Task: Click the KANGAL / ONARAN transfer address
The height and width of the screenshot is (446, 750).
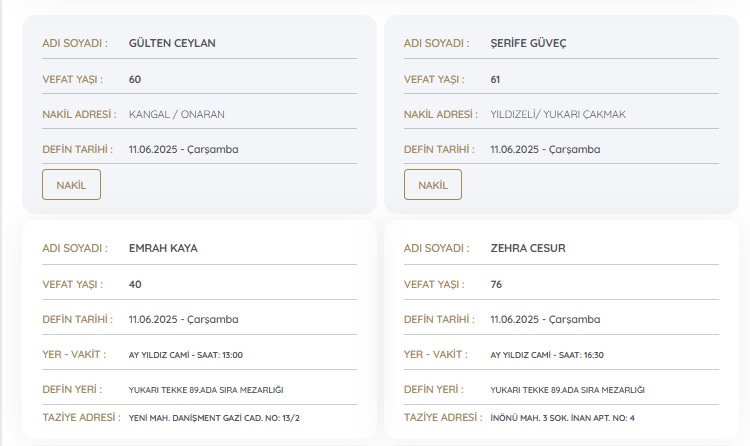Action: coord(176,114)
